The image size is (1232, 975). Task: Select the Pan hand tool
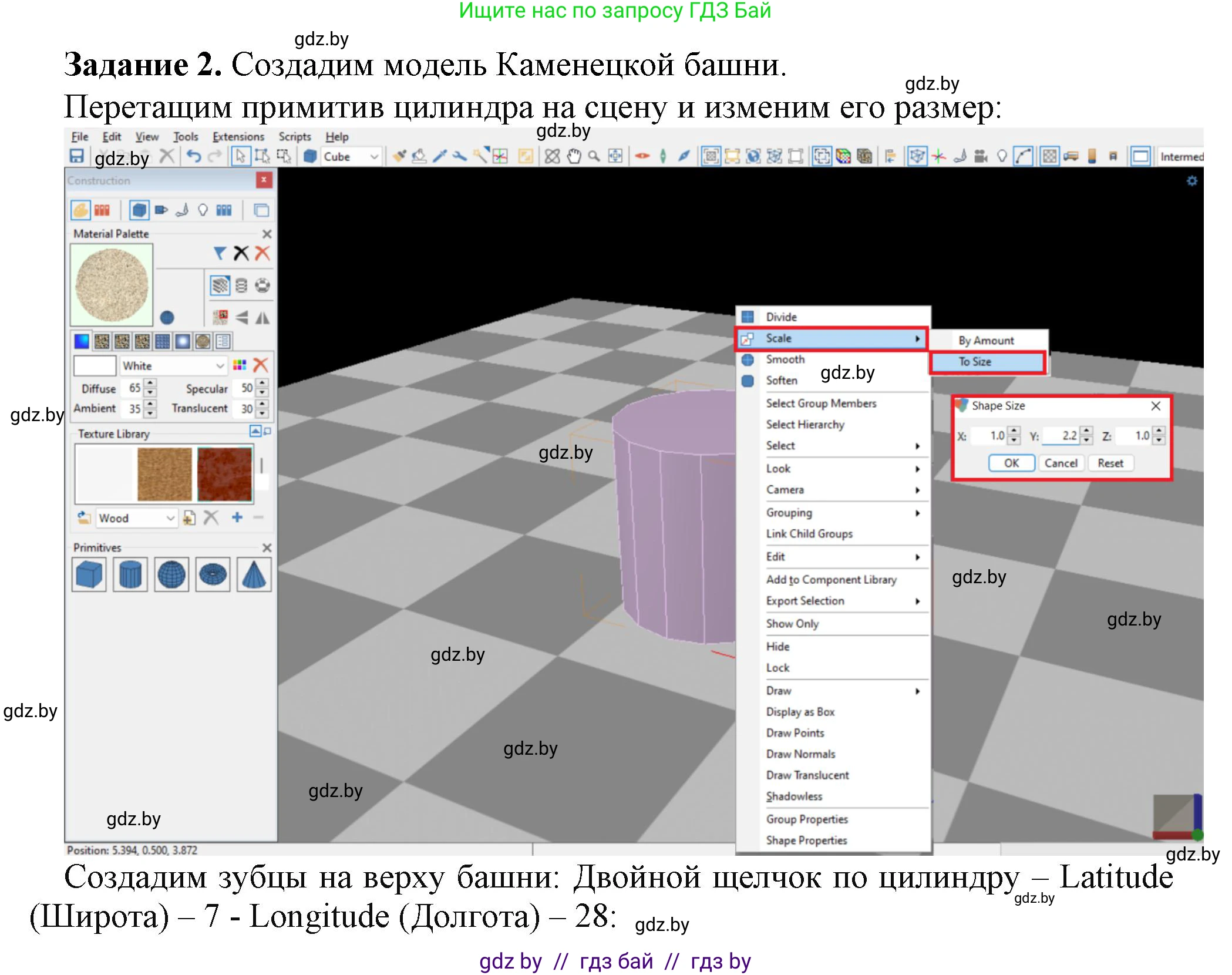pos(574,156)
